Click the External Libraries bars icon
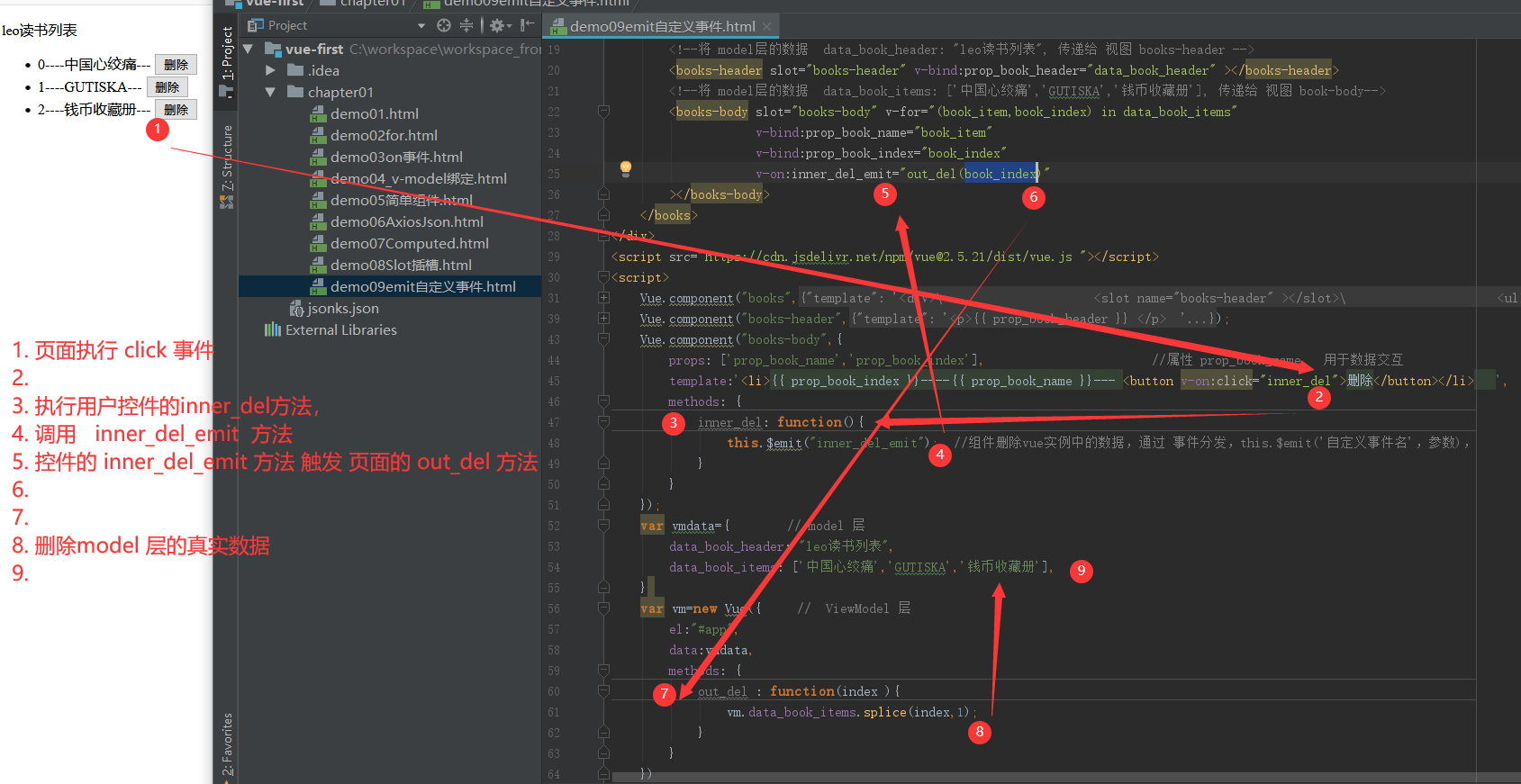The height and width of the screenshot is (784, 1521). point(273,329)
